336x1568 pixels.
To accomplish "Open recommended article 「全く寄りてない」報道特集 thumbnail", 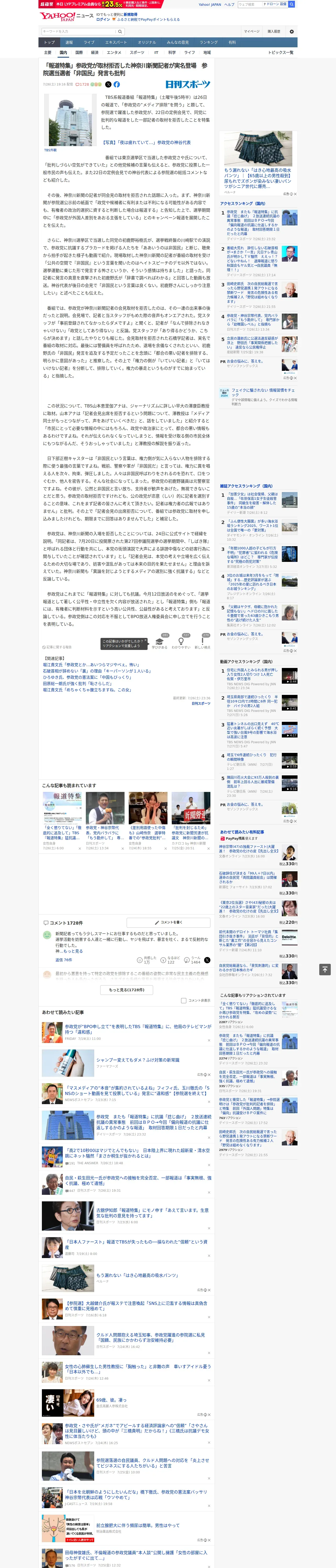I will [x=62, y=808].
